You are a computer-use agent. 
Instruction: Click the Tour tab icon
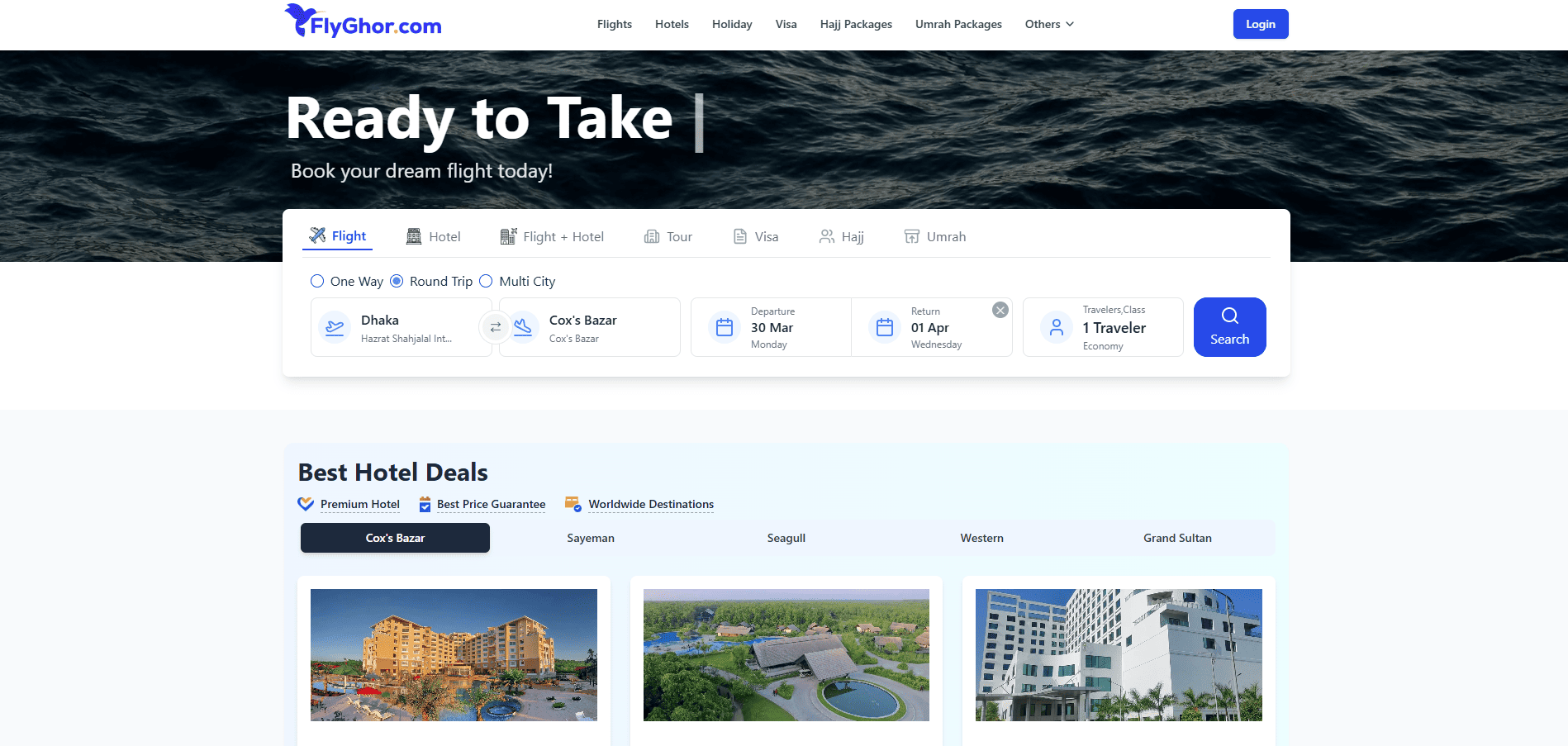click(652, 236)
